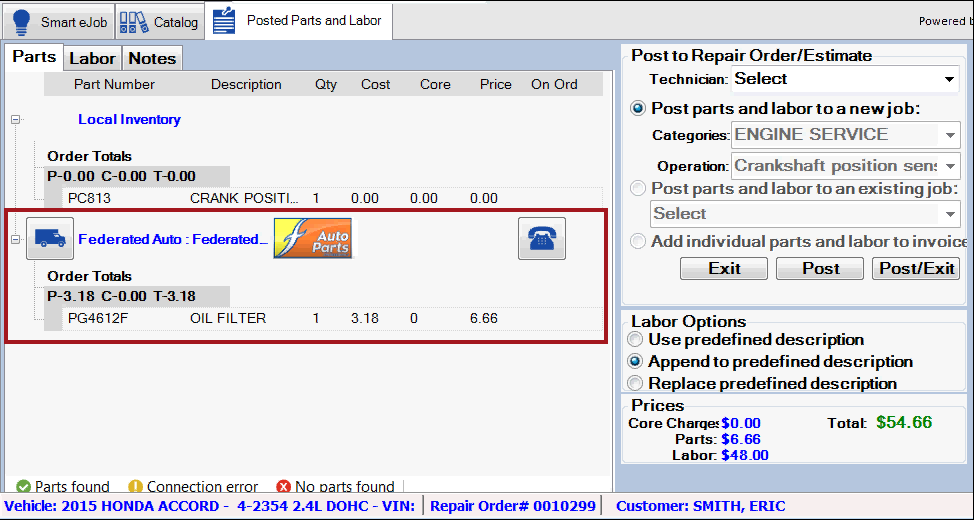Click the Core column header
Screen dimensions: 974x520
435,84
